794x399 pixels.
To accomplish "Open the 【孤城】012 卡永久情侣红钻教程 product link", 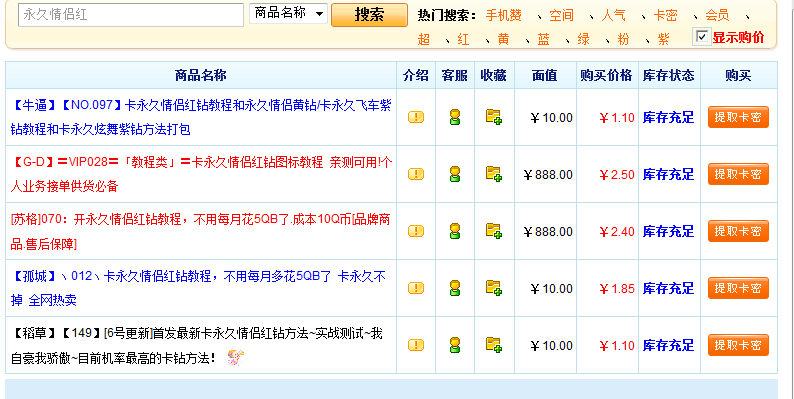I will point(198,288).
